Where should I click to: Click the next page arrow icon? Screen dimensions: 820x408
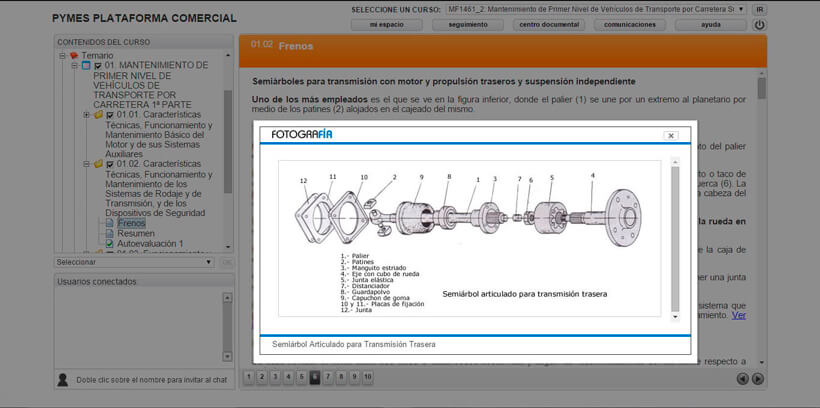click(x=758, y=379)
